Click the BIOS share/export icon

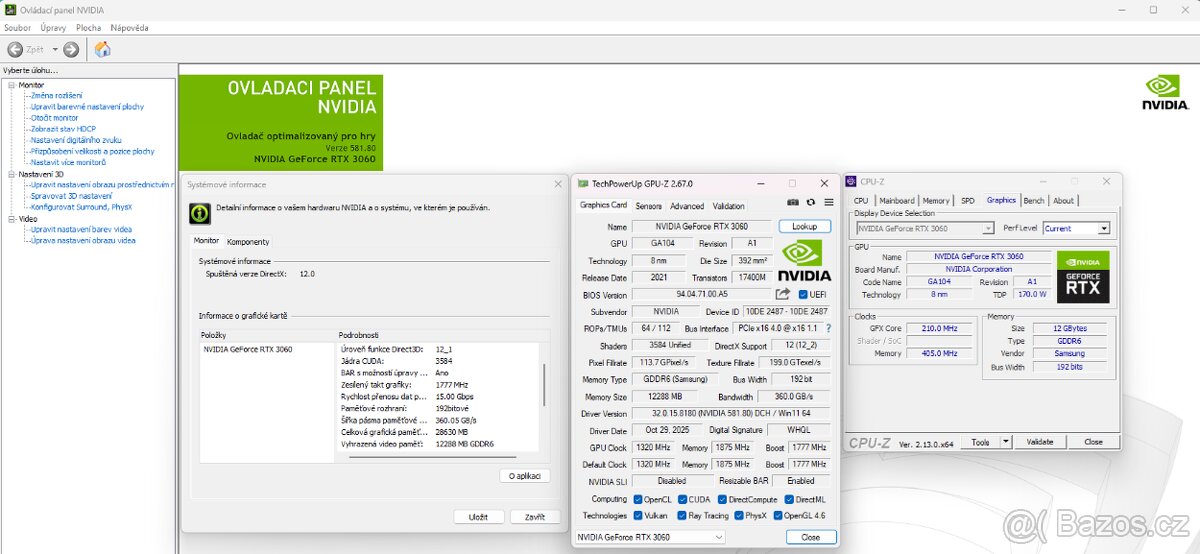(783, 294)
